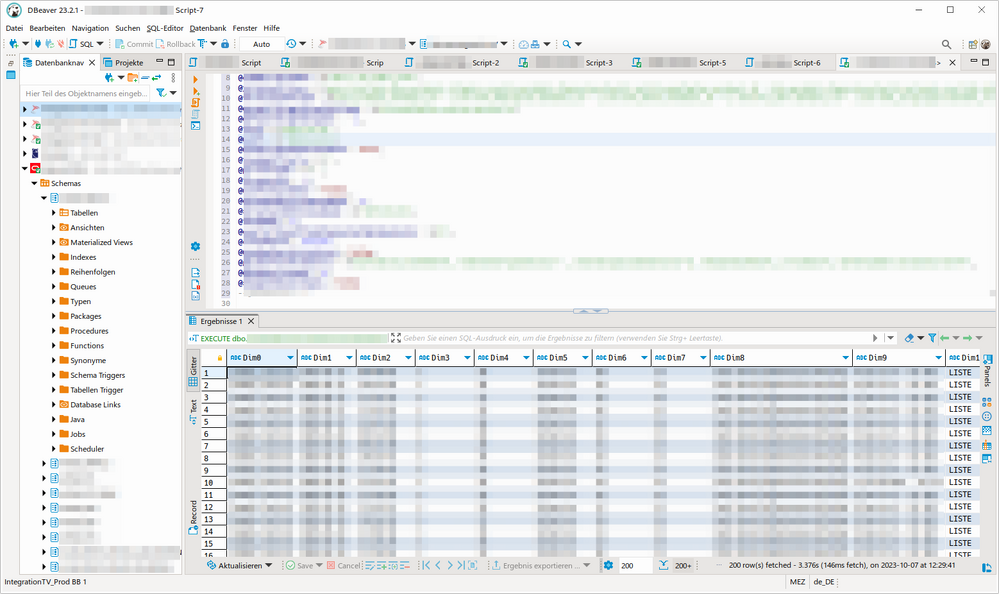Screen dimensions: 999x594
Task: Click the blue search magnifier in the main toolbar
Action: 566,44
